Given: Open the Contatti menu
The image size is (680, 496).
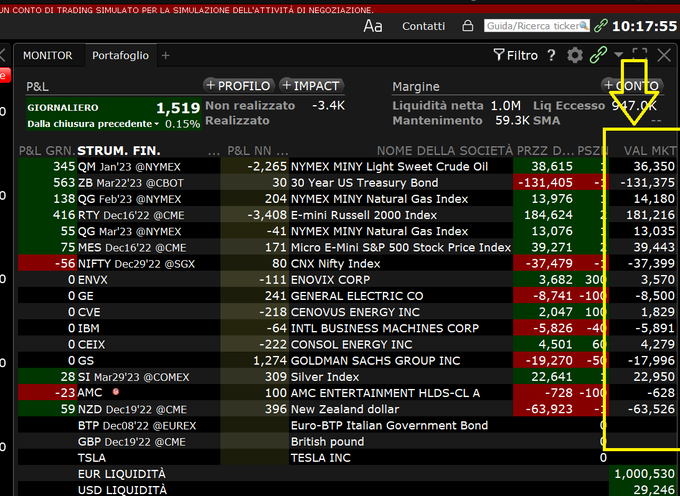Looking at the screenshot, I should (x=423, y=26).
